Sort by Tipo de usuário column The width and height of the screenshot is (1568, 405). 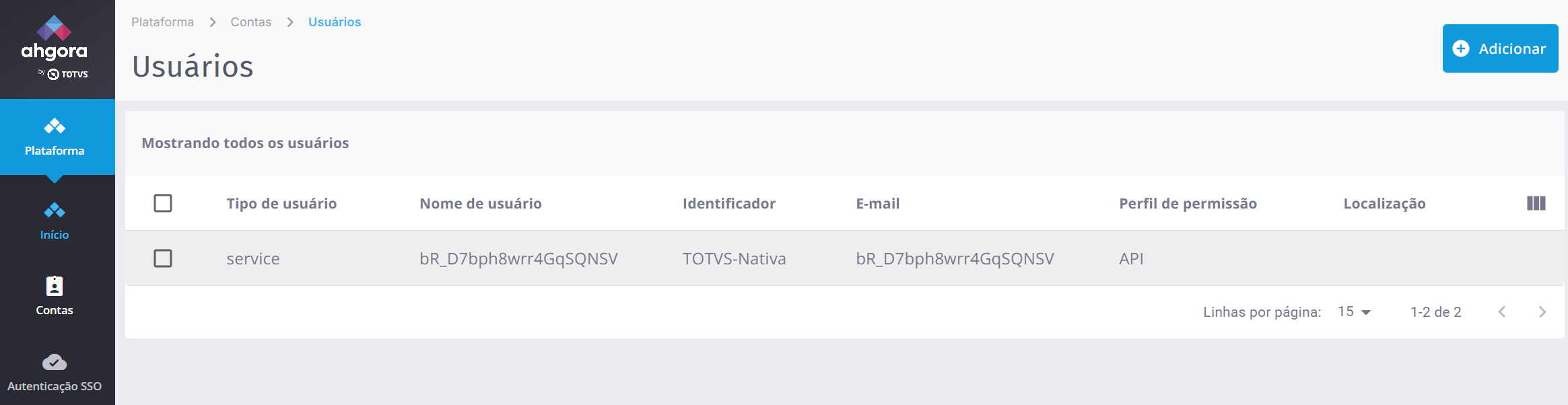point(281,203)
